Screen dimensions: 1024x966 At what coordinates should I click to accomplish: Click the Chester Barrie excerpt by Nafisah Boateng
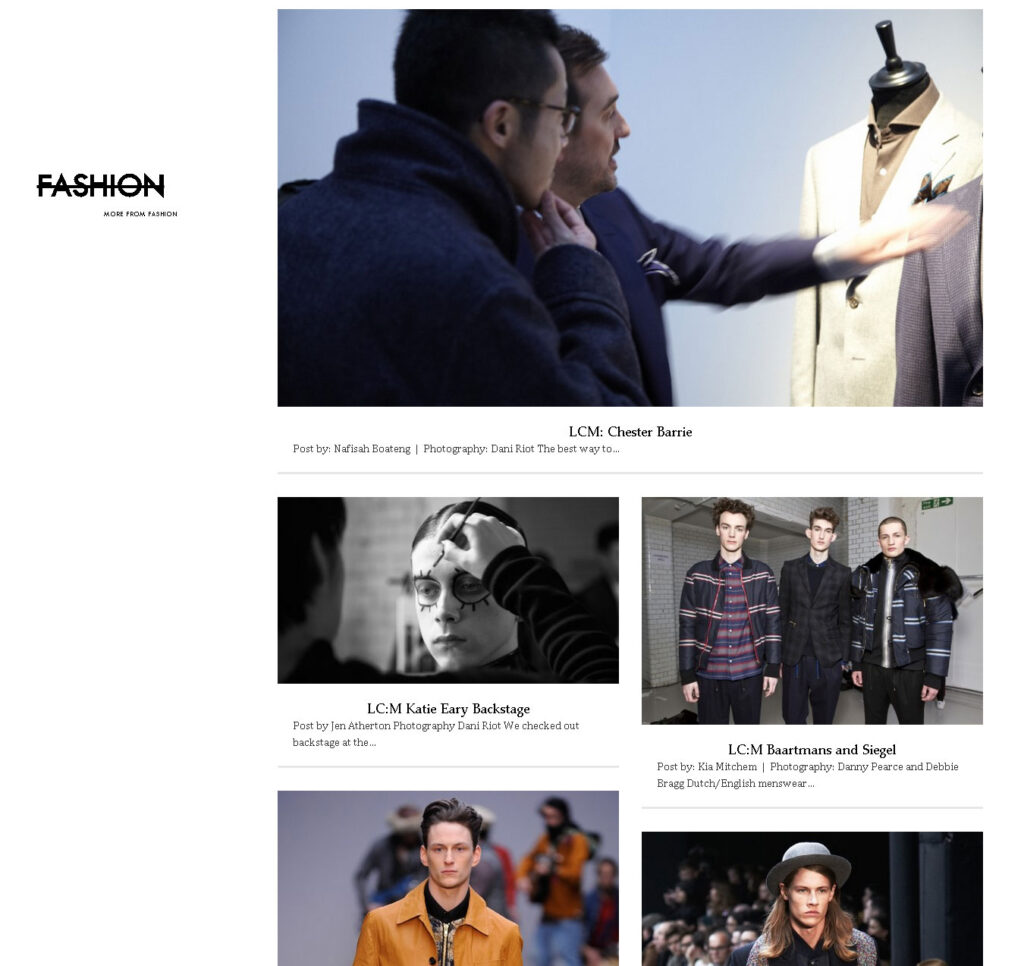(456, 449)
